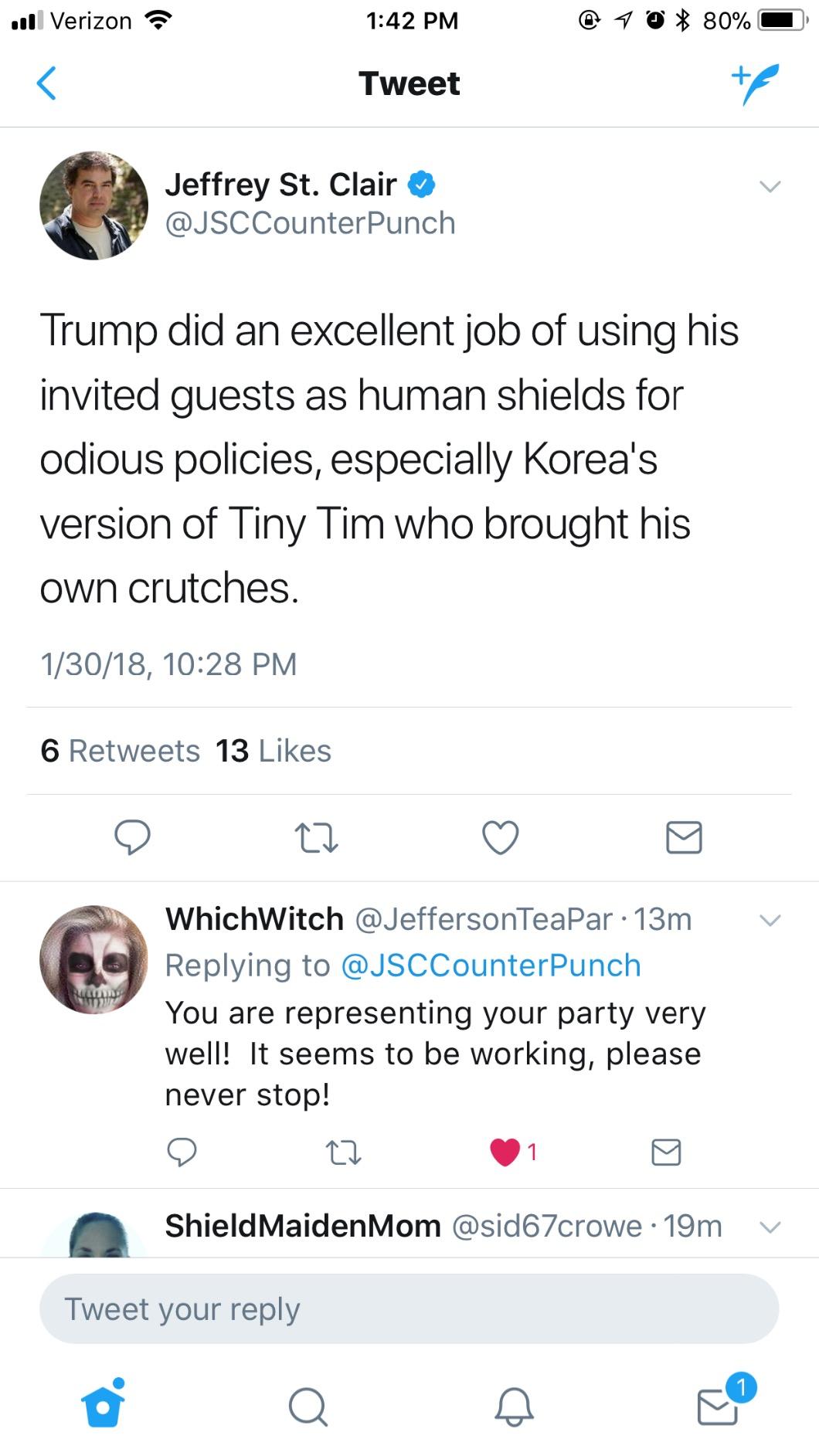Send WhichWitch's reply via message
Image resolution: width=819 pixels, height=1456 pixels.
tap(666, 1152)
